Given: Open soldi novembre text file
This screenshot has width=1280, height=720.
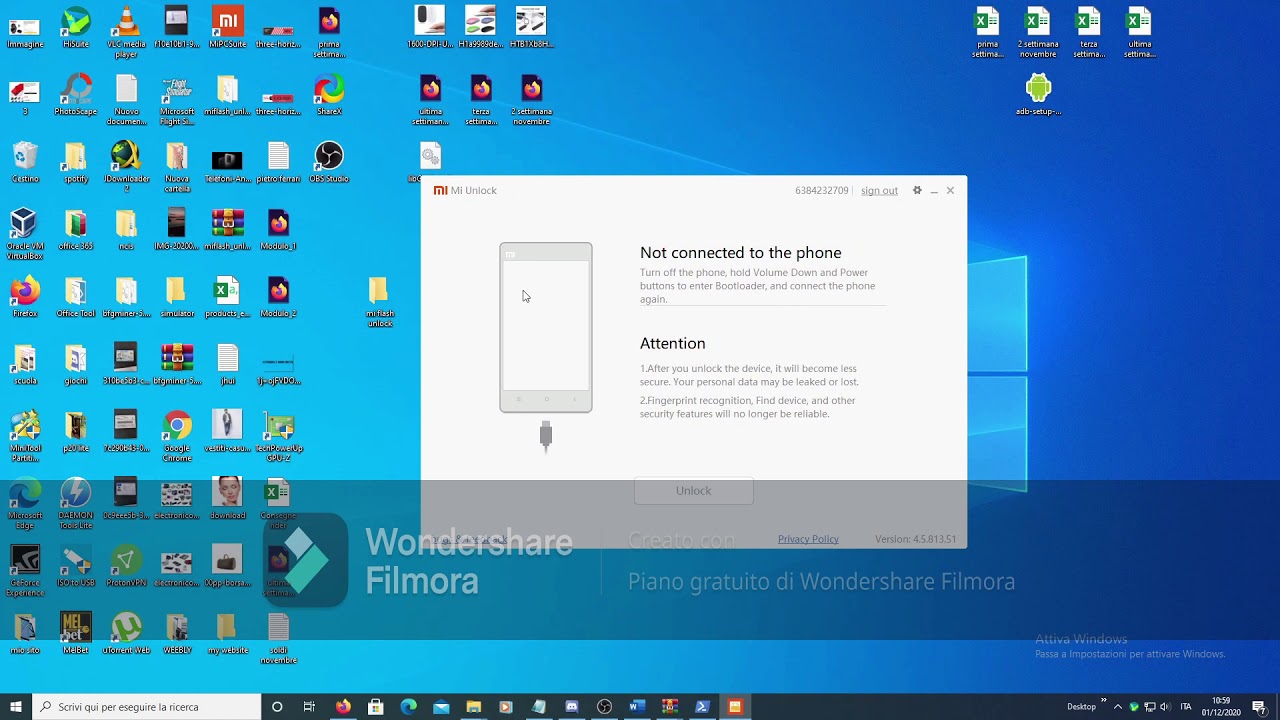Looking at the screenshot, I should pyautogui.click(x=279, y=638).
